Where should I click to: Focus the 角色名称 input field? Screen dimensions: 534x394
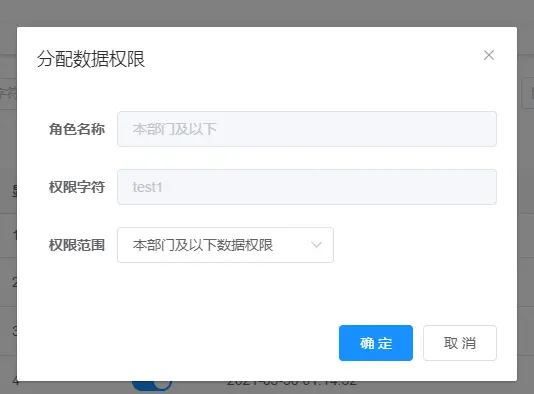307,129
